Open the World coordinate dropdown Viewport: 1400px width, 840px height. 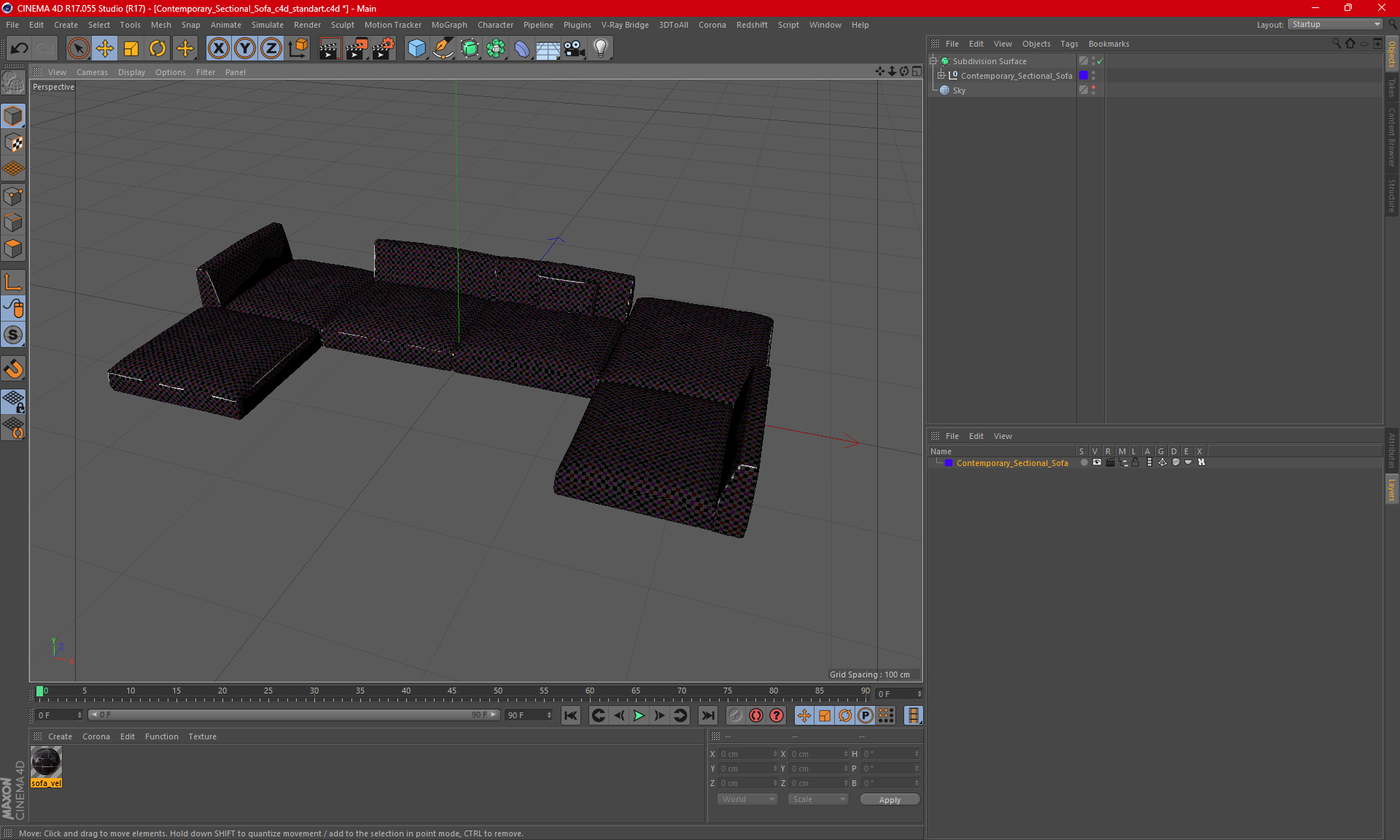(x=747, y=799)
